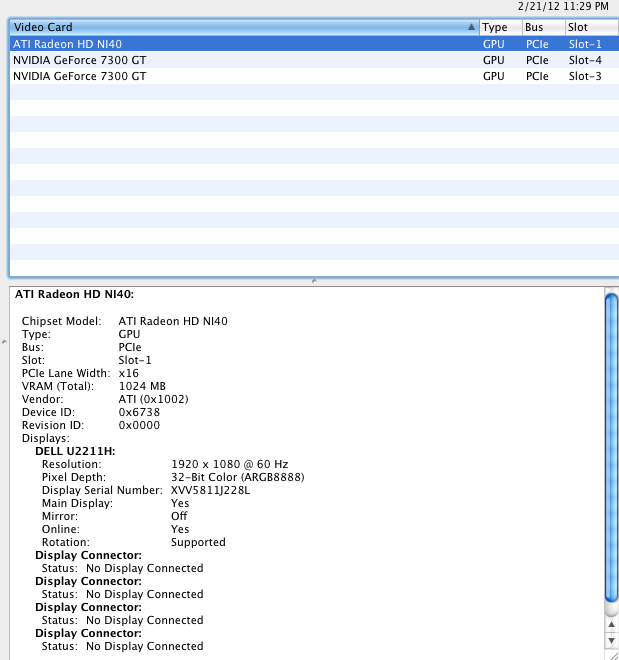
Task: Click the VRAM value 1024 MB
Action: [x=142, y=386]
